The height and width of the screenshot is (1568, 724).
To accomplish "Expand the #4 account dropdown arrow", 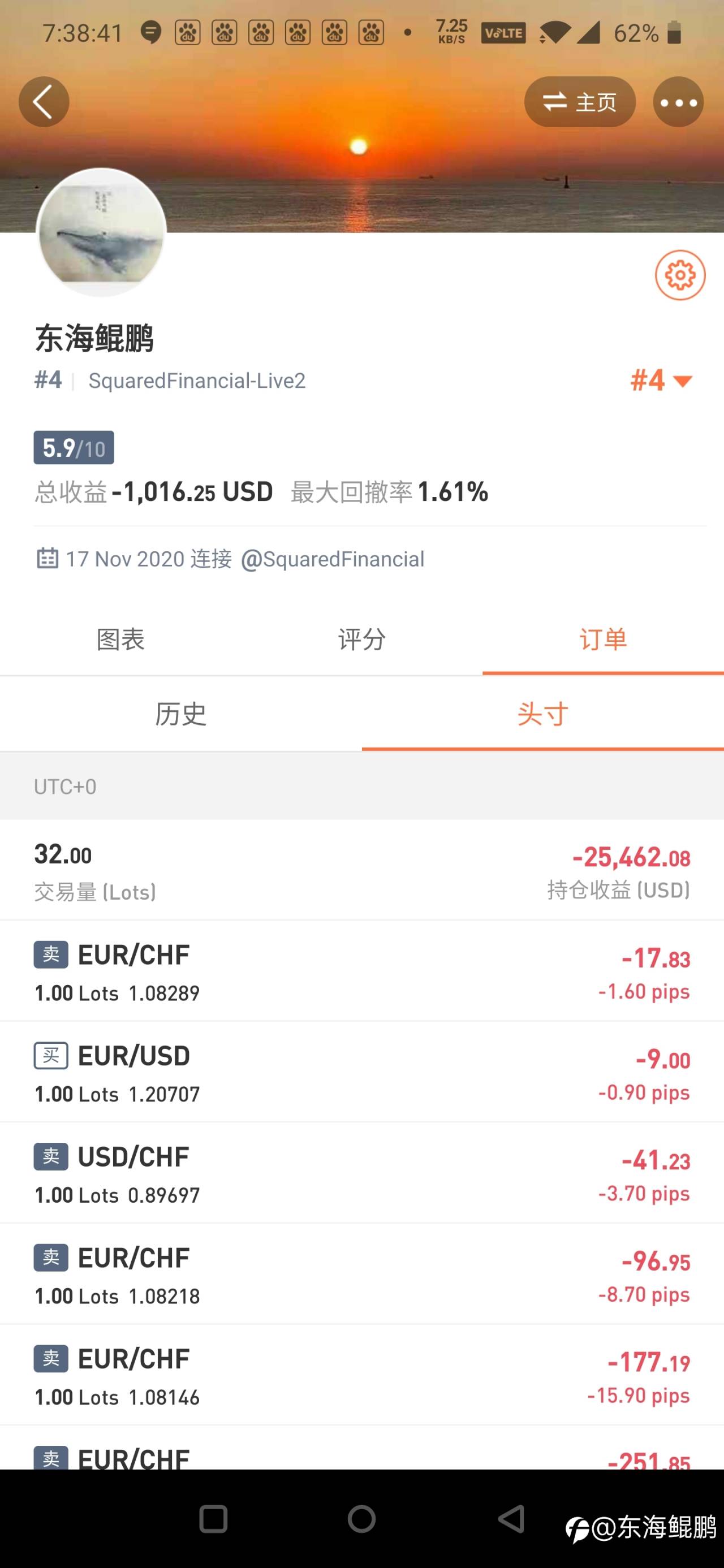I will tap(683, 382).
